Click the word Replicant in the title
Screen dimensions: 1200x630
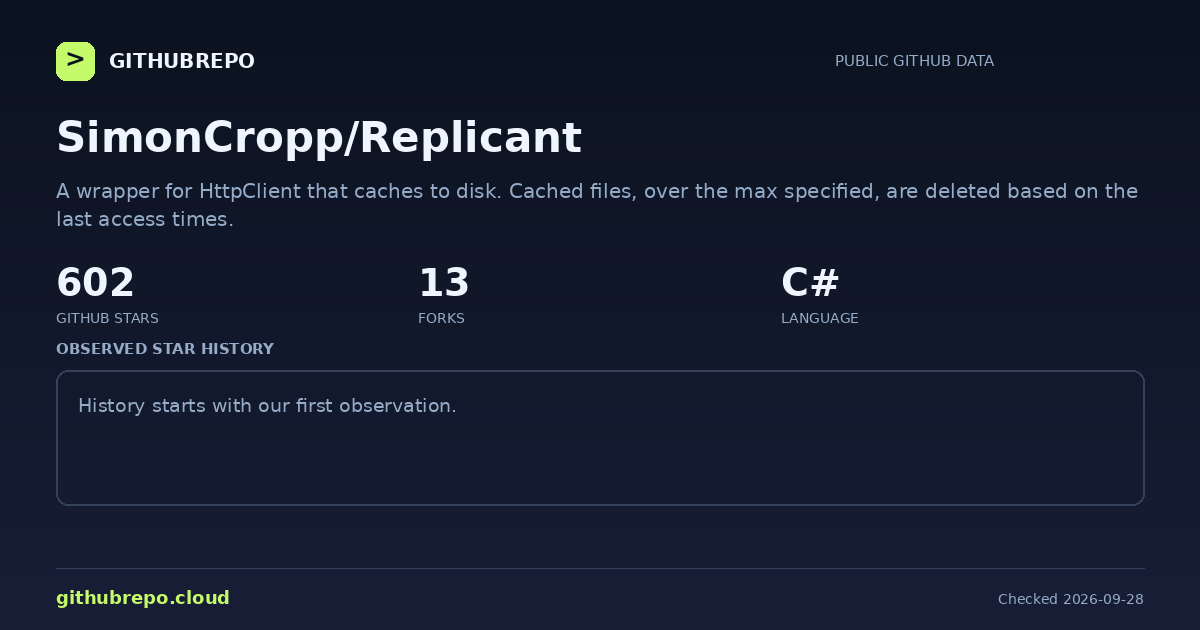(469, 138)
